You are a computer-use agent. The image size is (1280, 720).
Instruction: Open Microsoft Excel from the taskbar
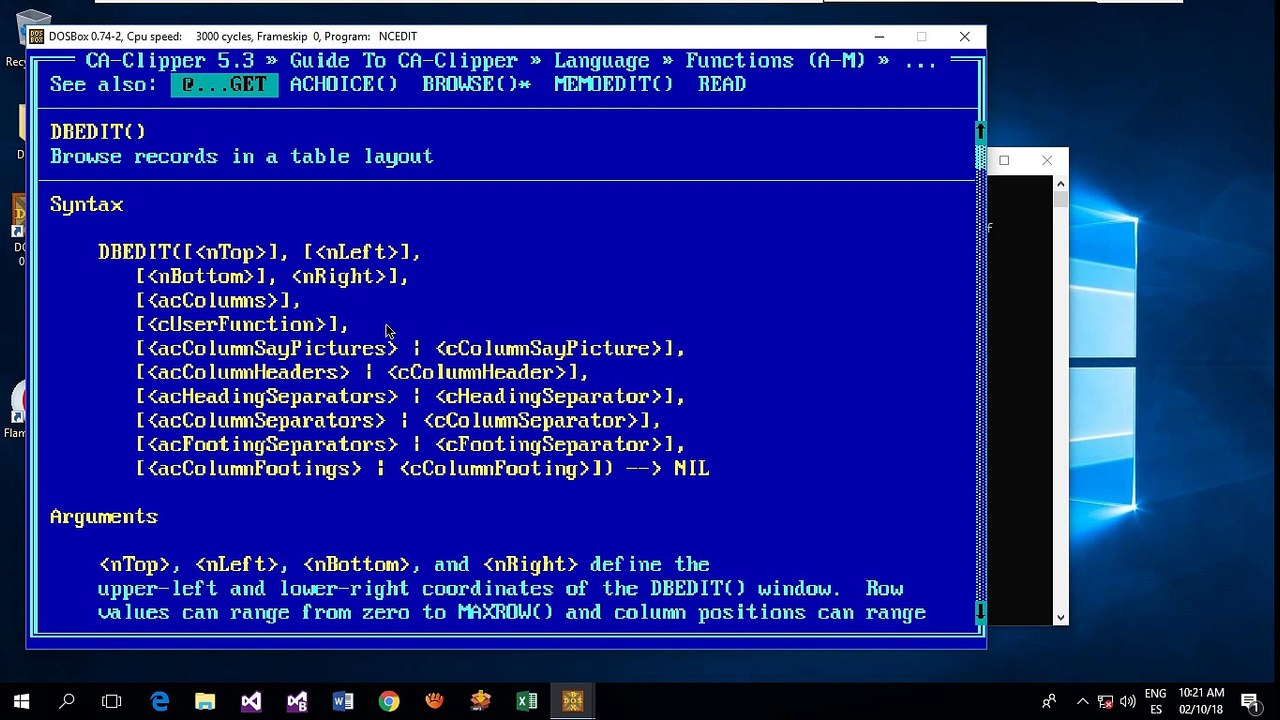coord(527,701)
